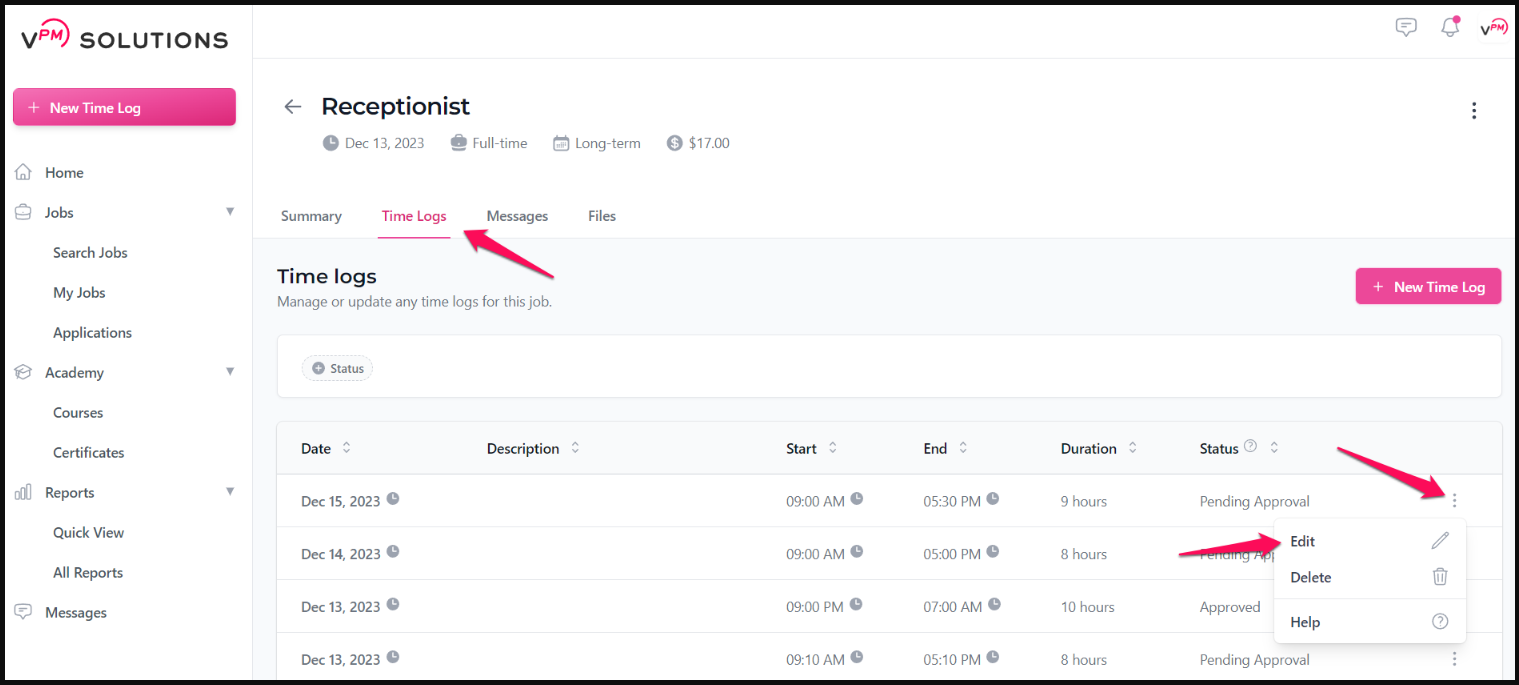Click the pencil icon in the Edit menu entry
Viewport: 1519px width, 685px height.
tap(1440, 541)
